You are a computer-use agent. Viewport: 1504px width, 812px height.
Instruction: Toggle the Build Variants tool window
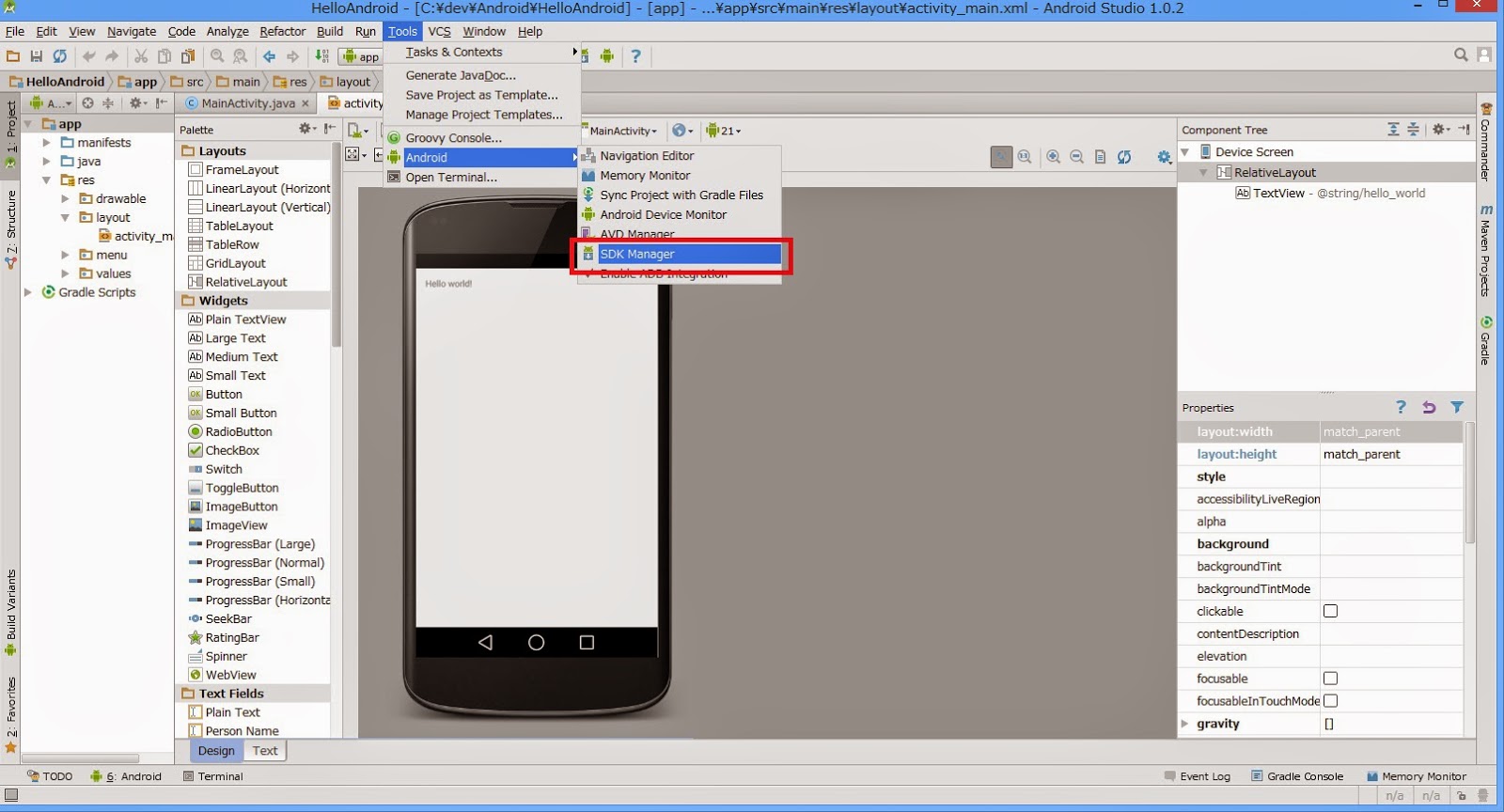tap(11, 612)
